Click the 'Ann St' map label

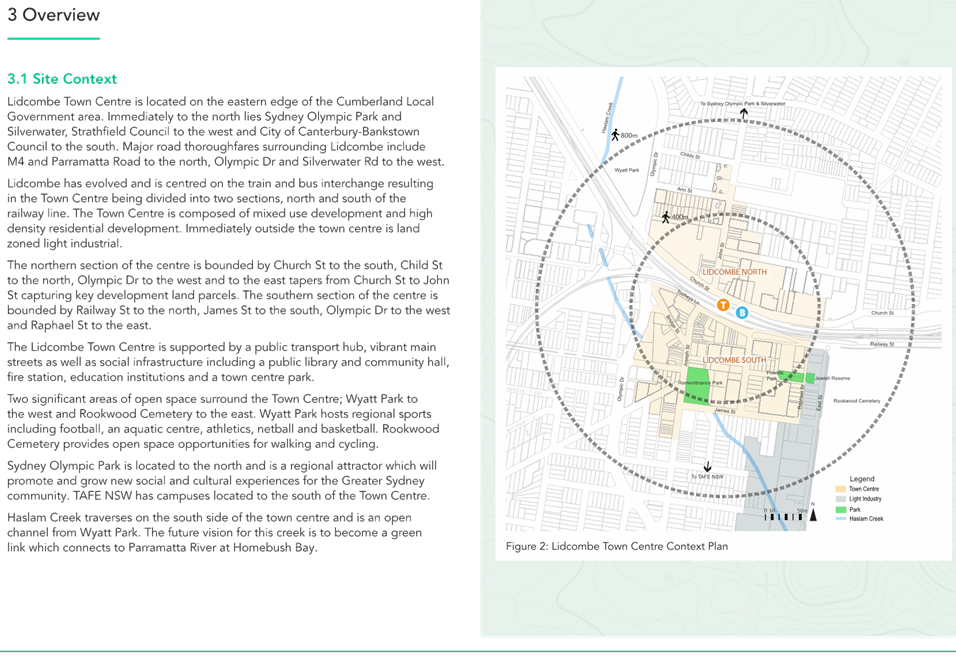point(685,190)
